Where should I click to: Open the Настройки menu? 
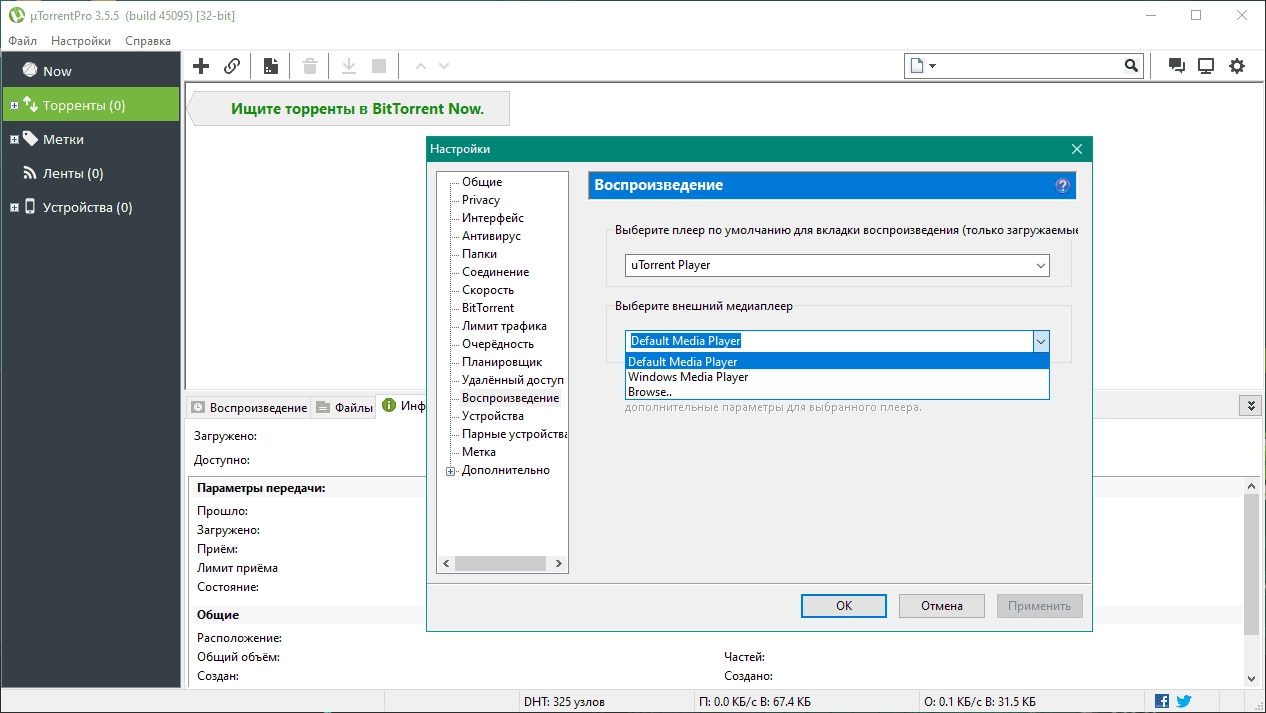tap(81, 41)
